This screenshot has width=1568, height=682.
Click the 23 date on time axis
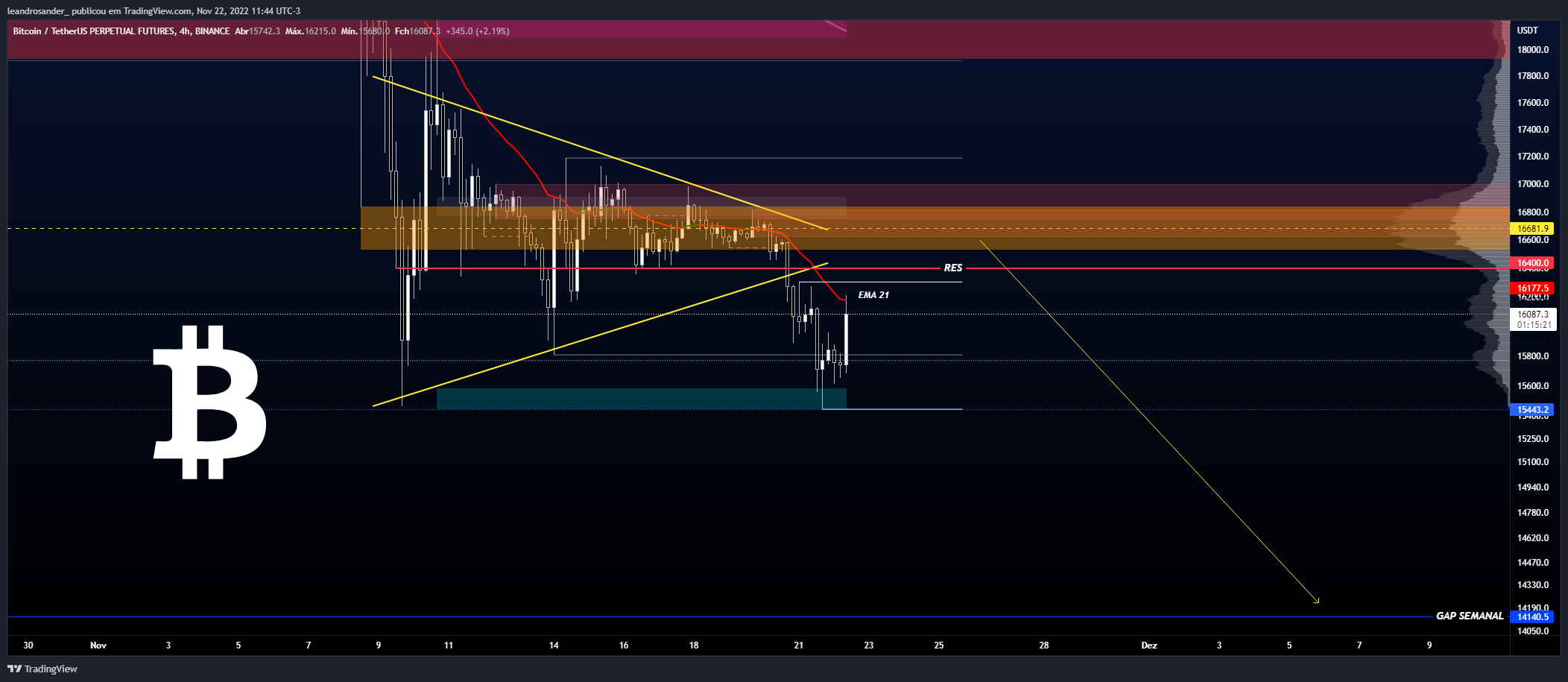[869, 645]
